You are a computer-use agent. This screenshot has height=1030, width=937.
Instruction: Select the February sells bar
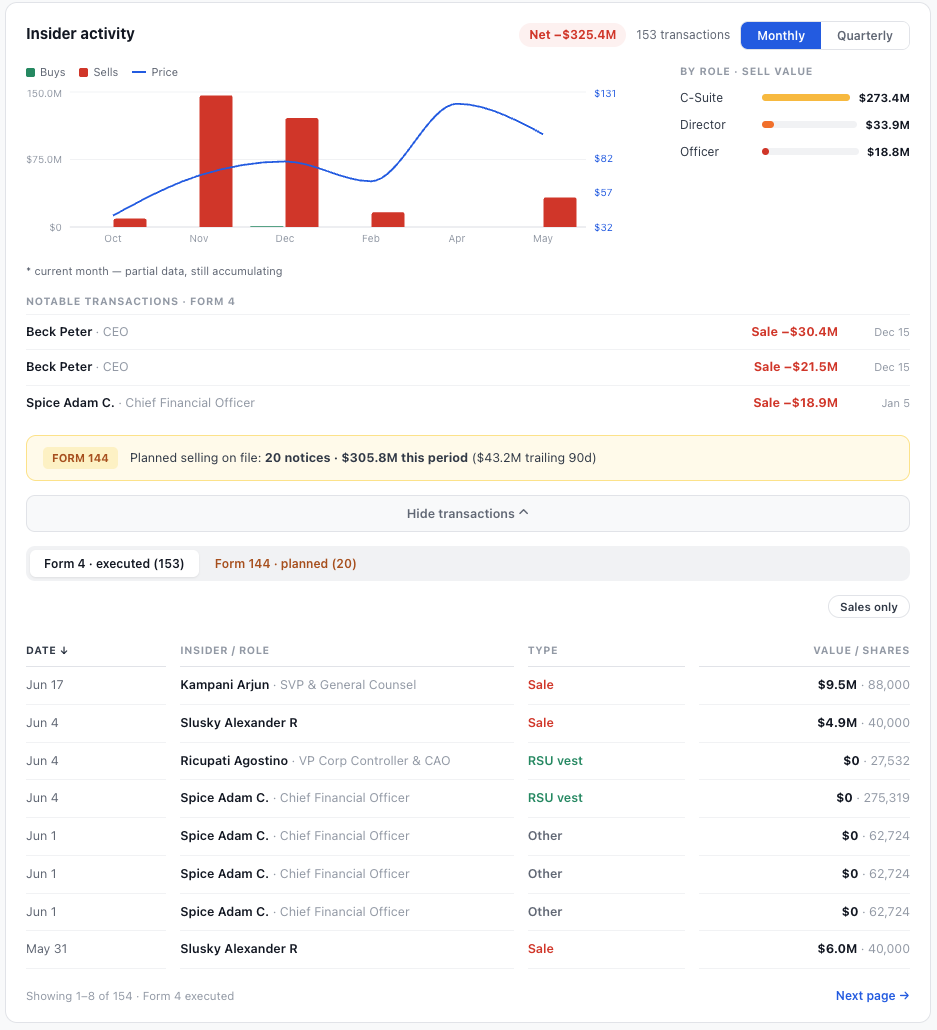[x=388, y=219]
